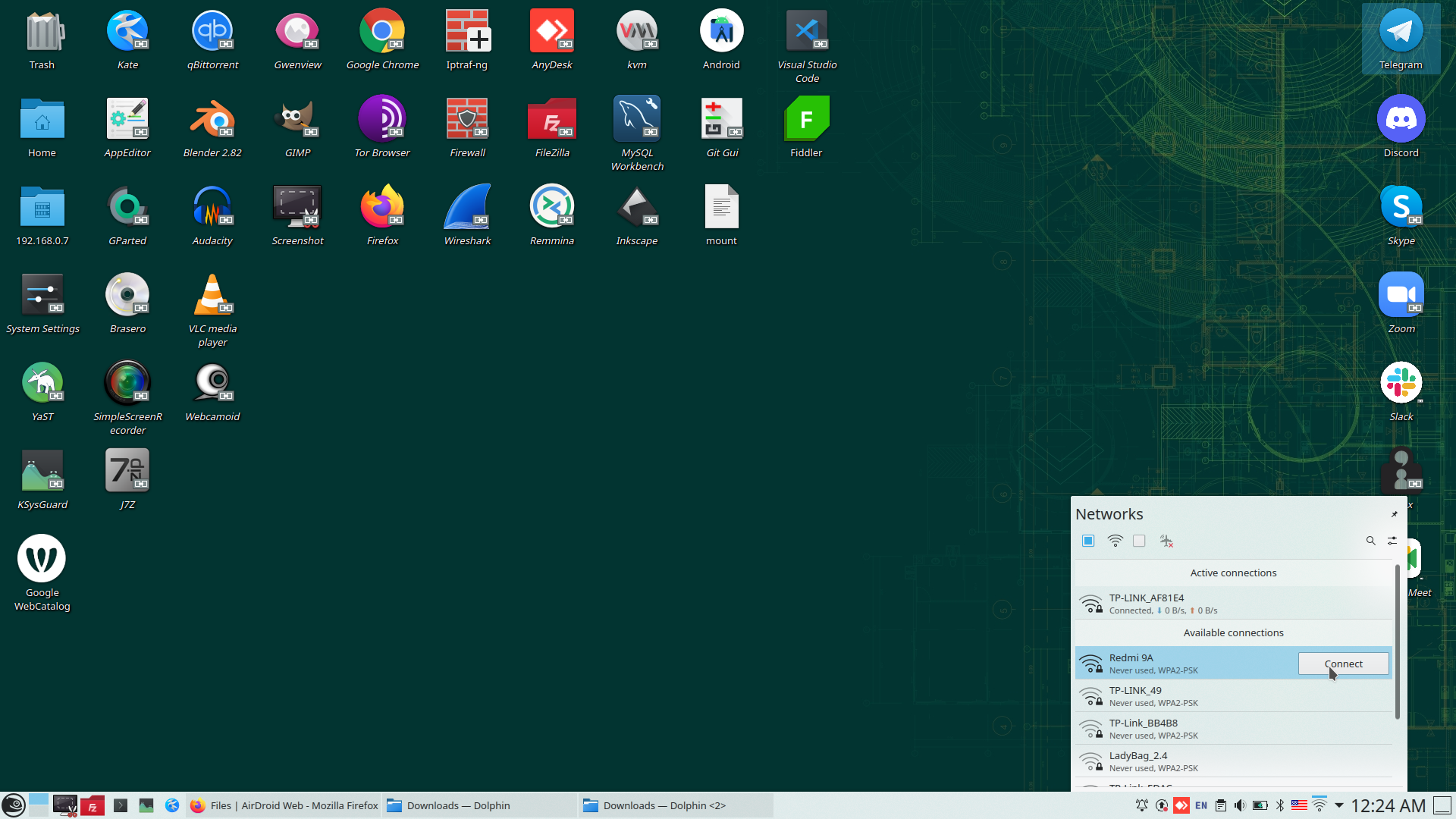Expand hidden system tray icons arrow

tap(1339, 805)
